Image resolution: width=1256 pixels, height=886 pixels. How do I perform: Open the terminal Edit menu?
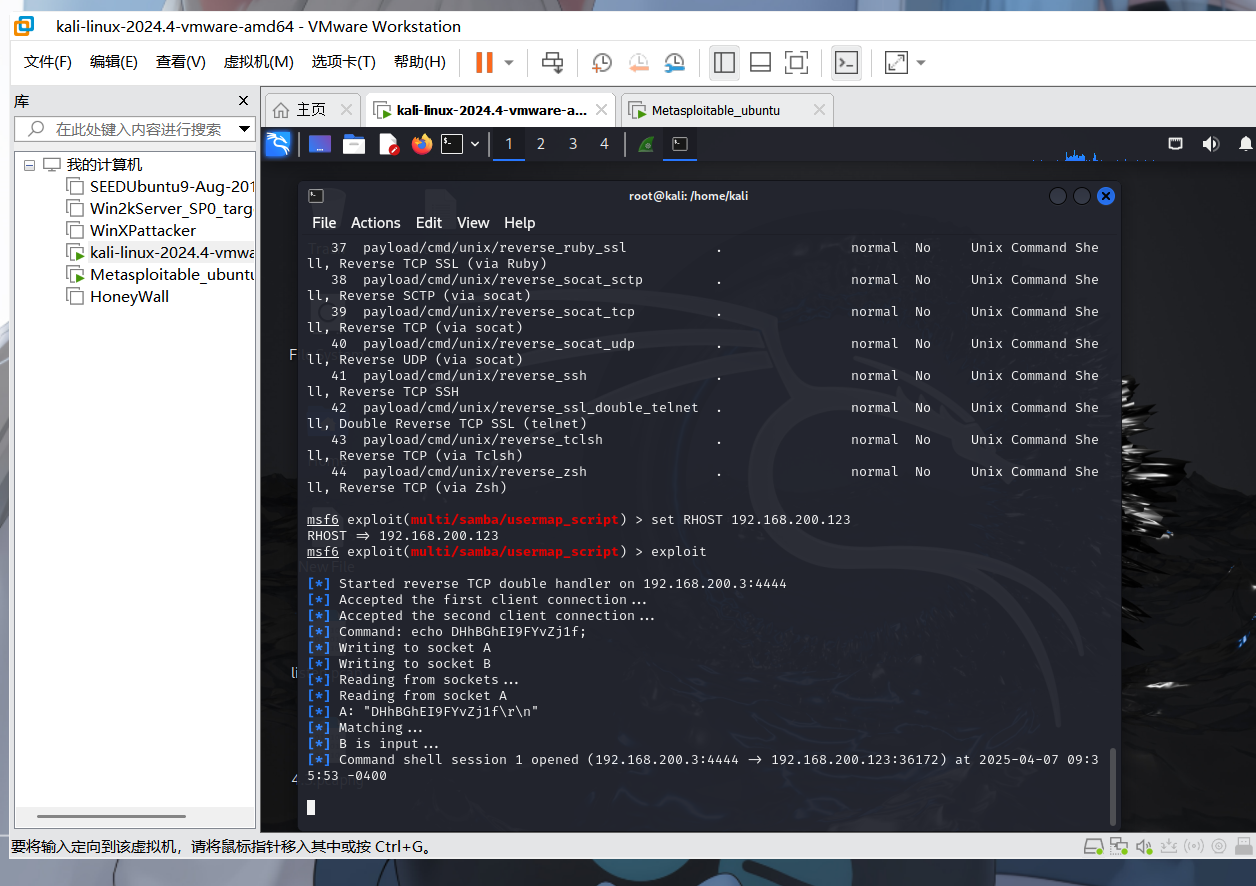[x=429, y=223]
